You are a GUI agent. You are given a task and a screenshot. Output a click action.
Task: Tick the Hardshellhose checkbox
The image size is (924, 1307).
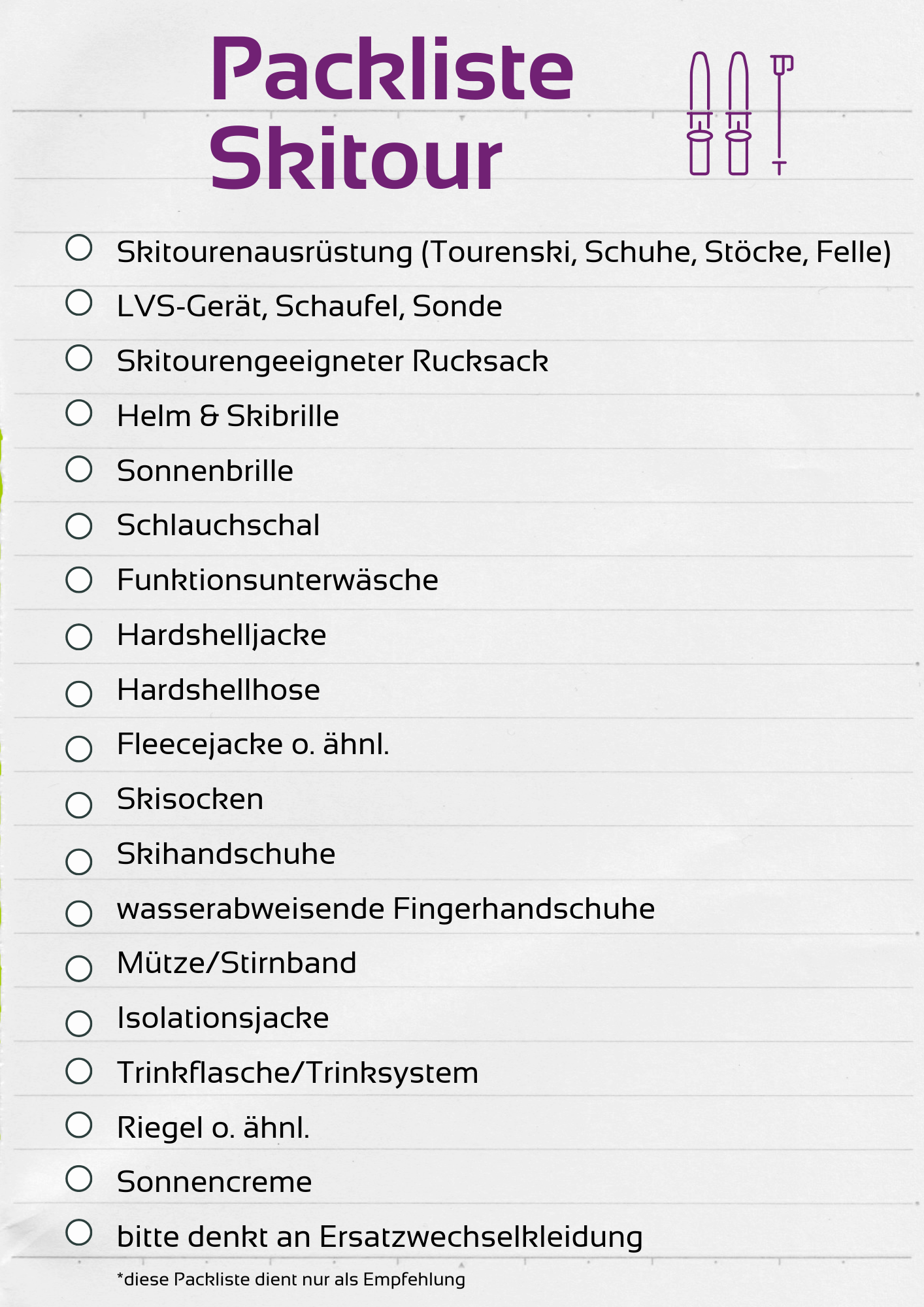(x=79, y=693)
